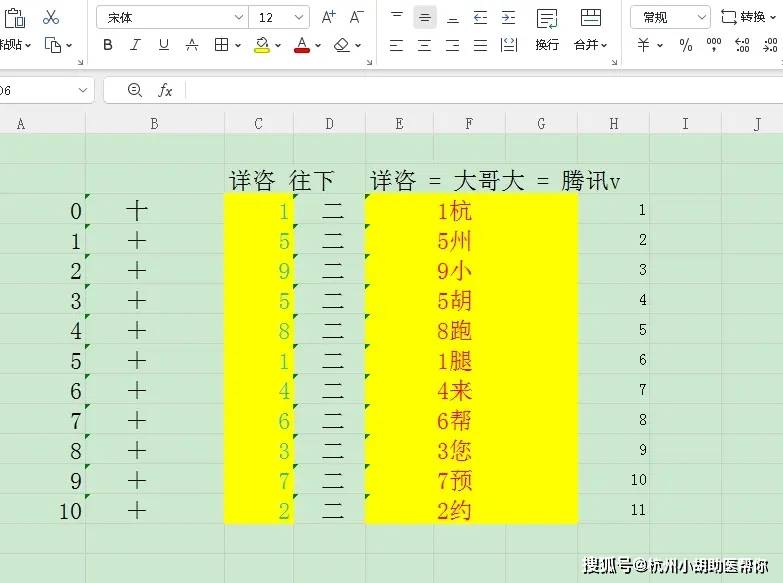
Task: Apply red font color
Action: (x=302, y=45)
